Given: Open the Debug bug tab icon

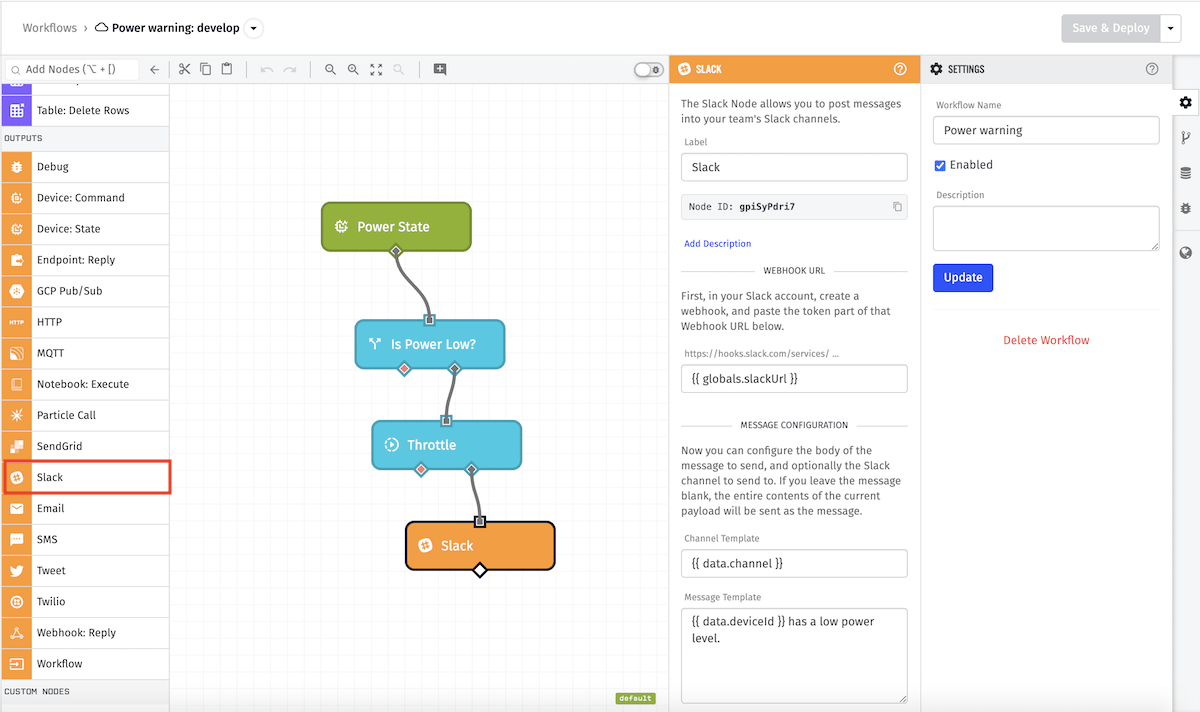Looking at the screenshot, I should (1186, 208).
